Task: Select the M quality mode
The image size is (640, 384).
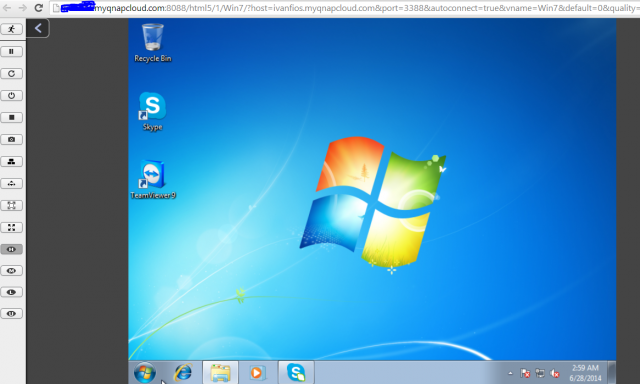Action: click(x=11, y=271)
